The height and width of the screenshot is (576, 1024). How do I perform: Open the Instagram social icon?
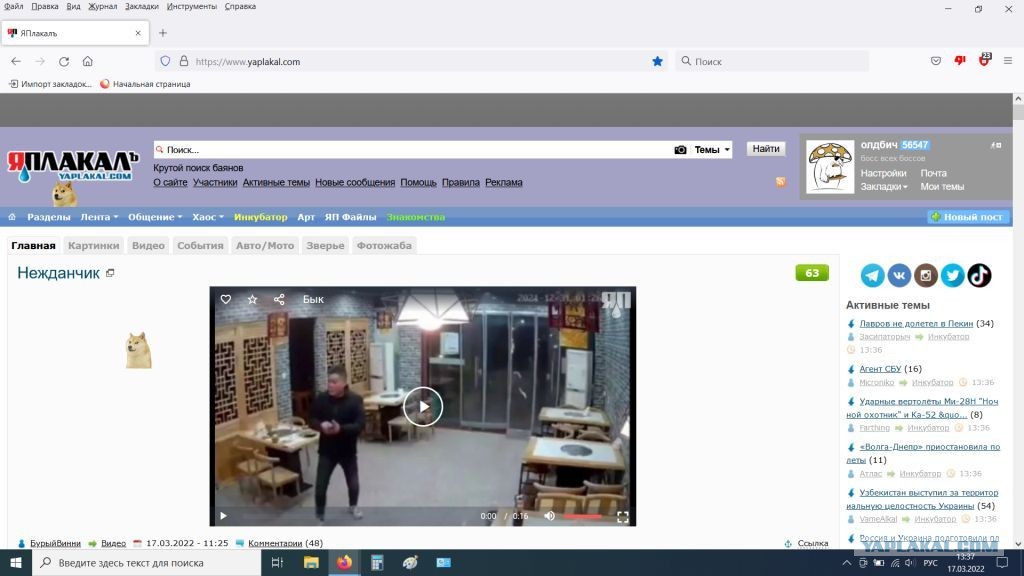(925, 276)
